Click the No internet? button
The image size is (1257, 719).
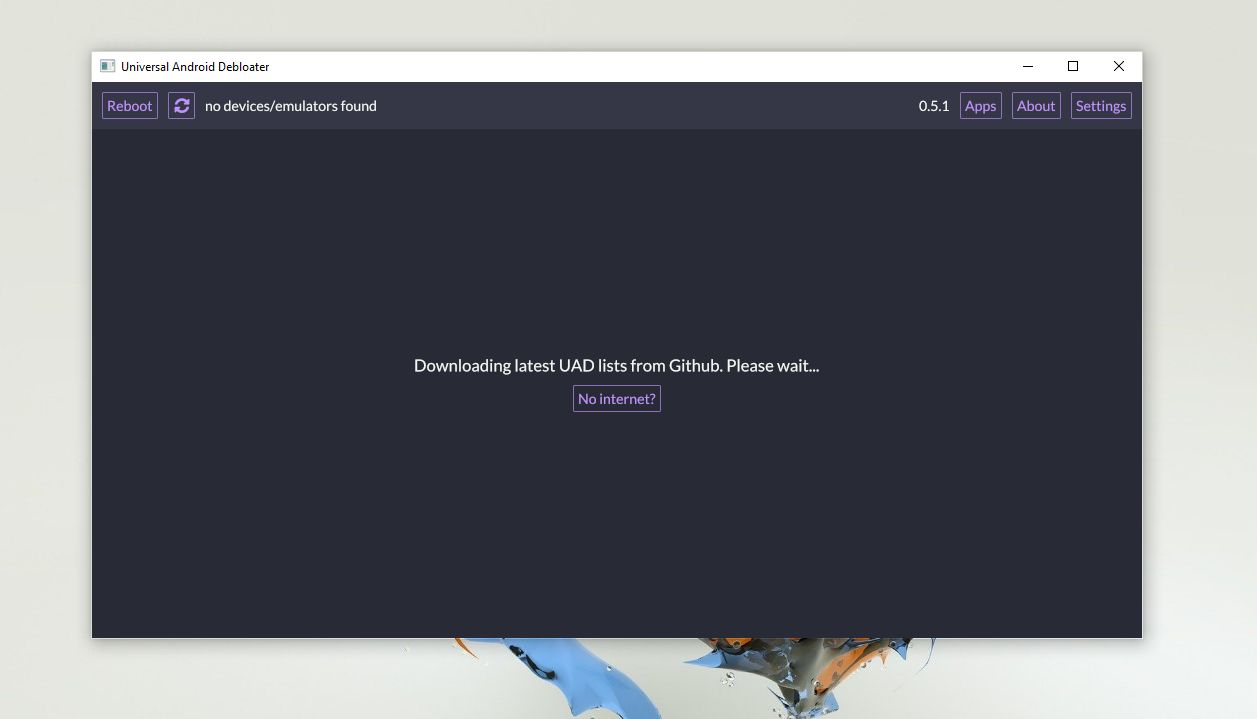click(617, 399)
